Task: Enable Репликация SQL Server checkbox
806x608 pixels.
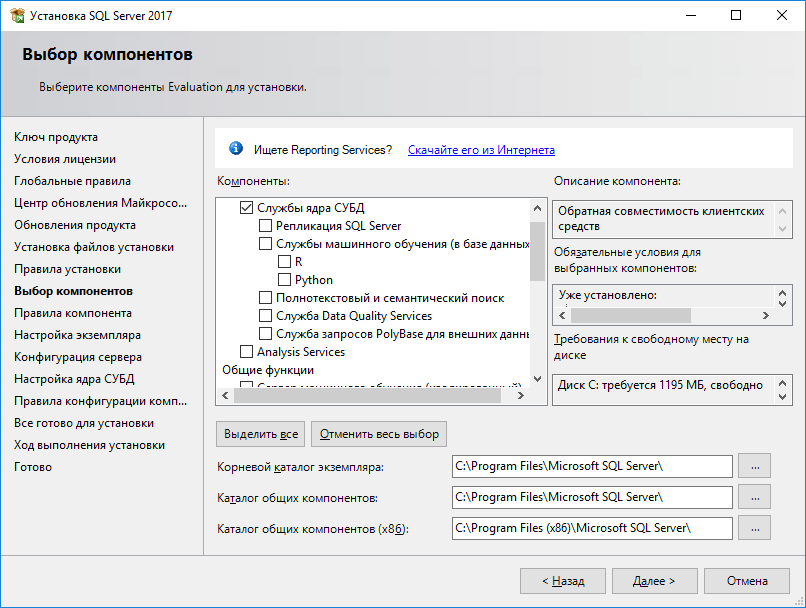Action: [265, 226]
